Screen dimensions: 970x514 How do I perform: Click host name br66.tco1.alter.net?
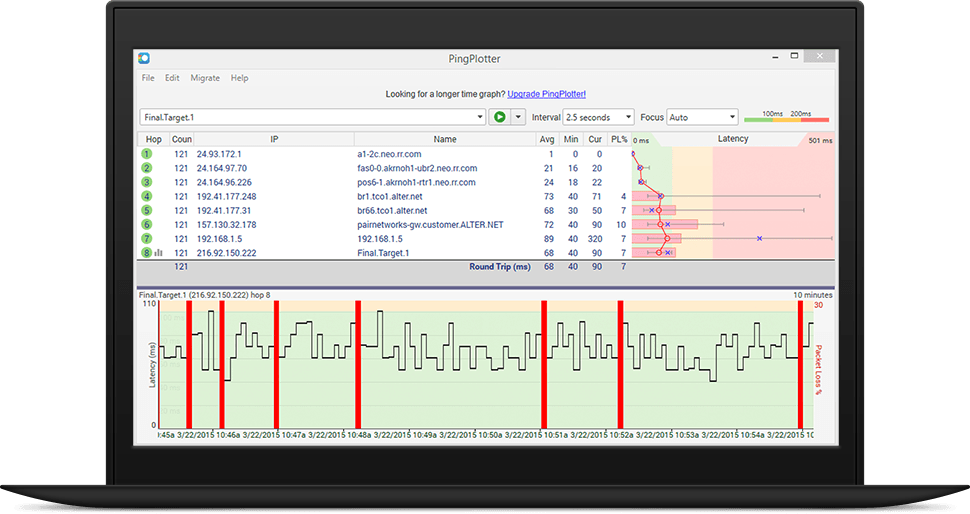[392, 211]
